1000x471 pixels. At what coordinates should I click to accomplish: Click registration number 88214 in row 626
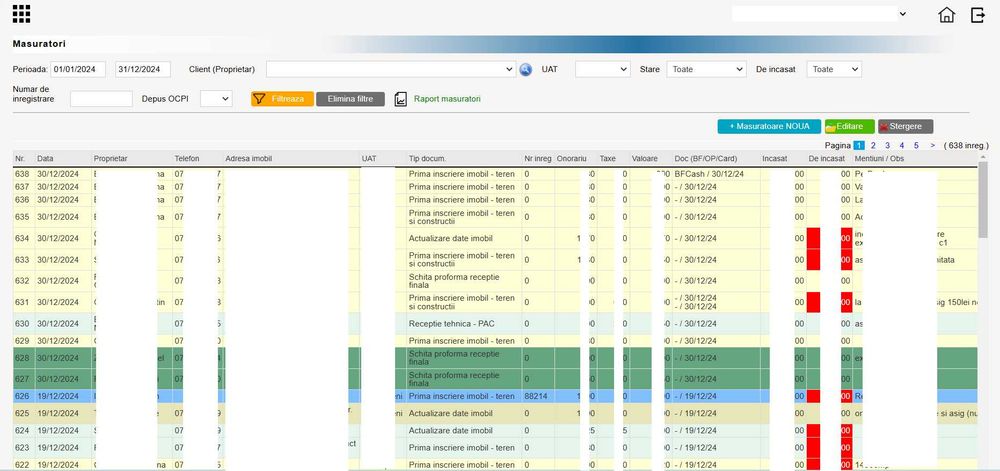point(536,396)
